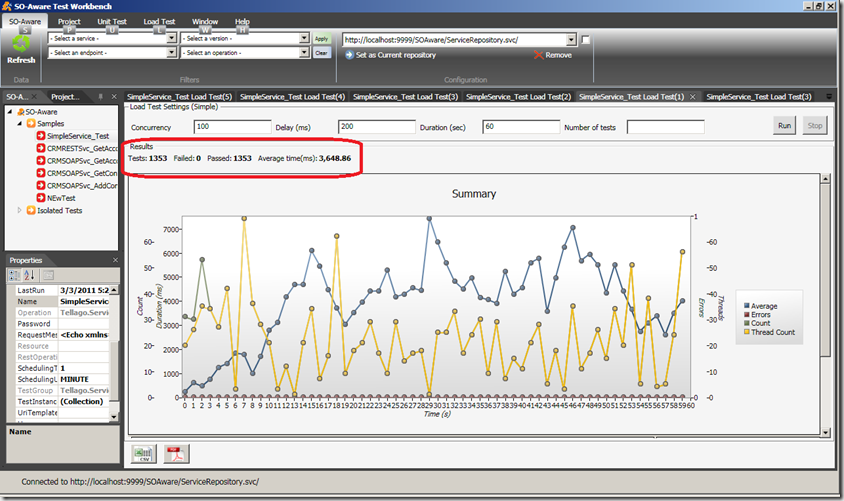Image resolution: width=844 pixels, height=501 pixels.
Task: Export results with the CSV icon
Action: click(x=144, y=454)
